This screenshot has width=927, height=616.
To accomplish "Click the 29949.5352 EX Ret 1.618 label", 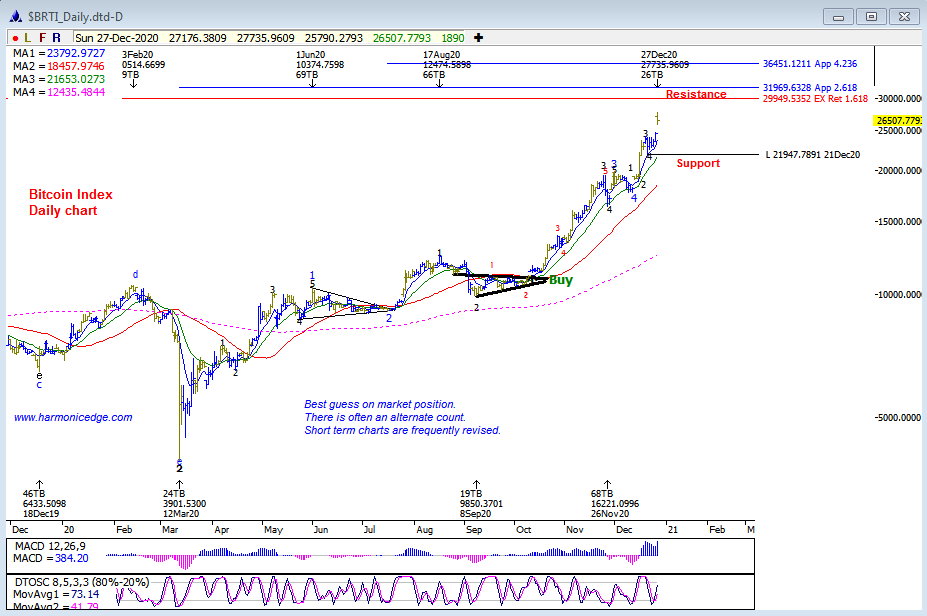I will click(x=815, y=99).
